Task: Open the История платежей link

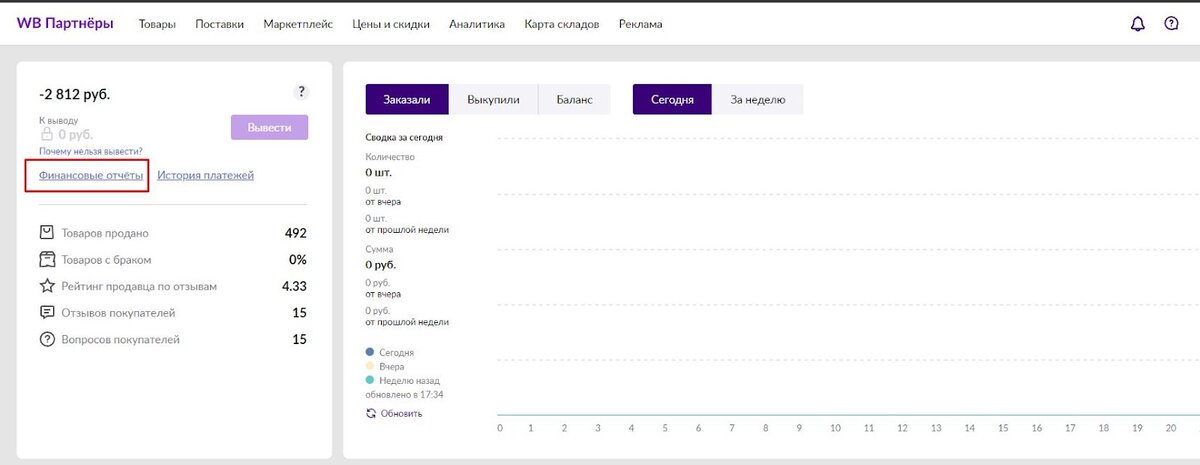Action: point(205,175)
